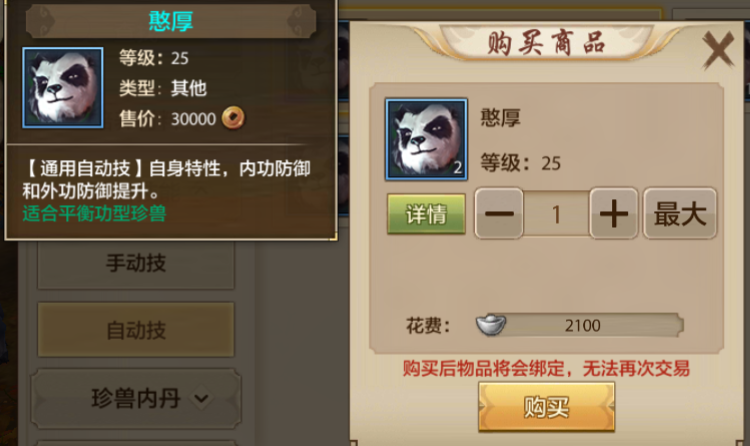Click the quantity input field showing 1
The height and width of the screenshot is (446, 750).
pyautogui.click(x=556, y=214)
